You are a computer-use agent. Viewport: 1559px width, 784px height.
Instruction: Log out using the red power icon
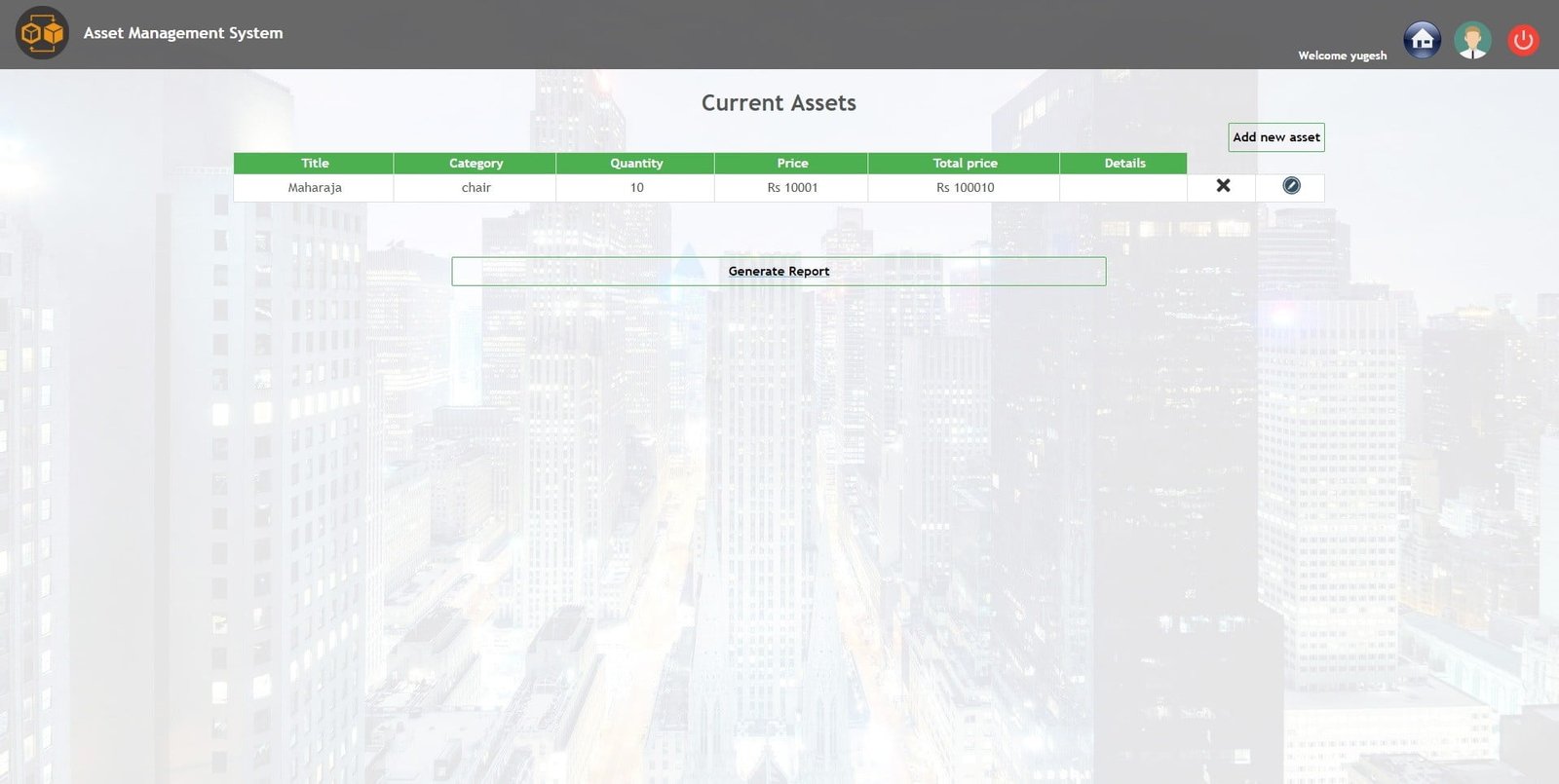(1523, 40)
